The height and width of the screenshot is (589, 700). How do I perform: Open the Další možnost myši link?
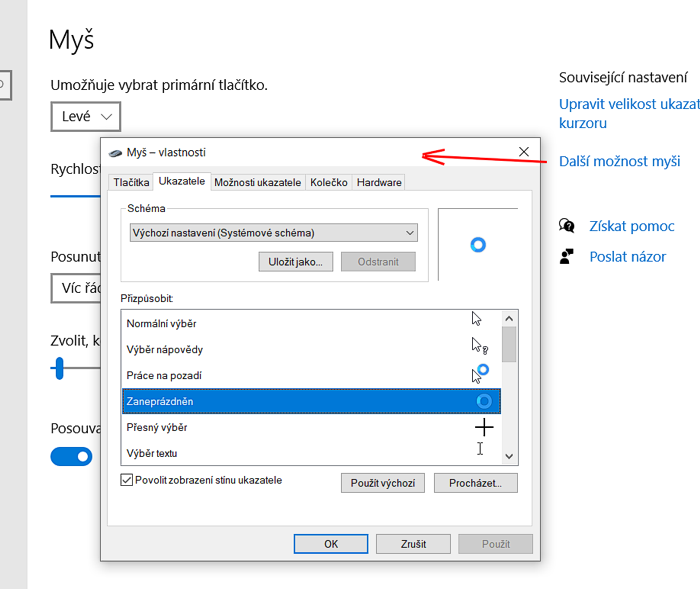click(619, 161)
